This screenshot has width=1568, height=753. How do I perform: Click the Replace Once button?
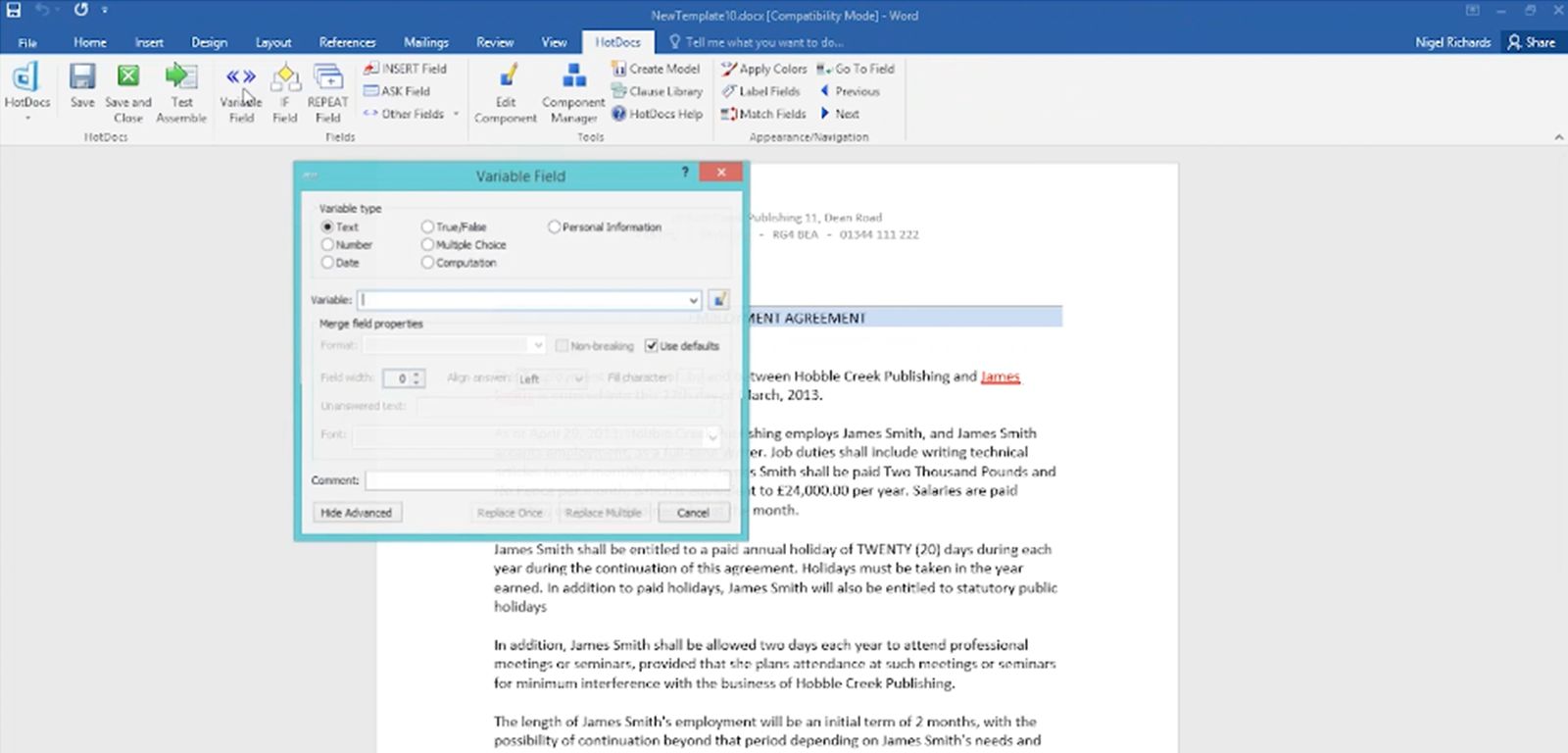[510, 513]
